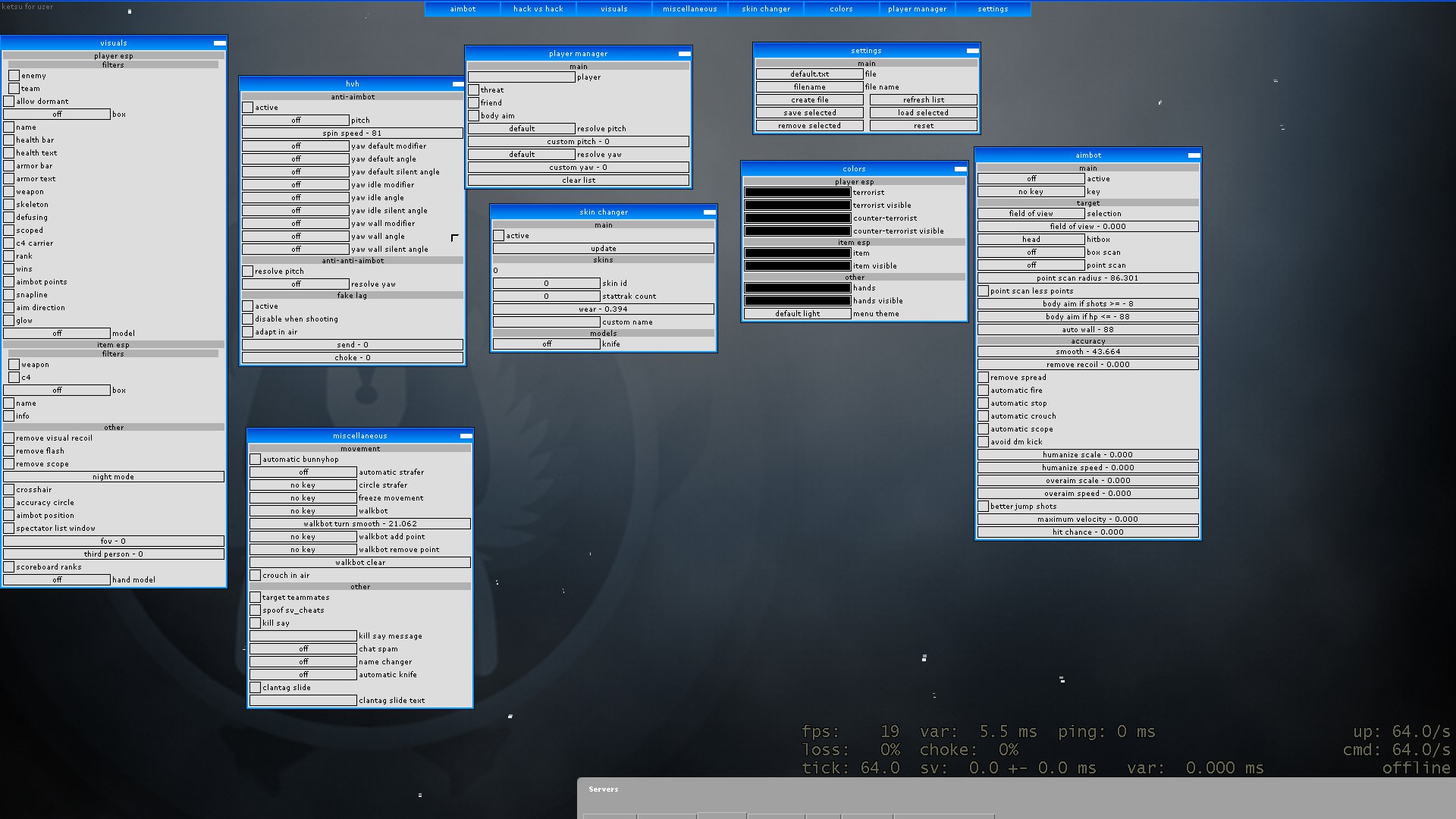Collapse the skin changer panel via minimize icon
Screen dimensions: 1456x819
click(709, 212)
